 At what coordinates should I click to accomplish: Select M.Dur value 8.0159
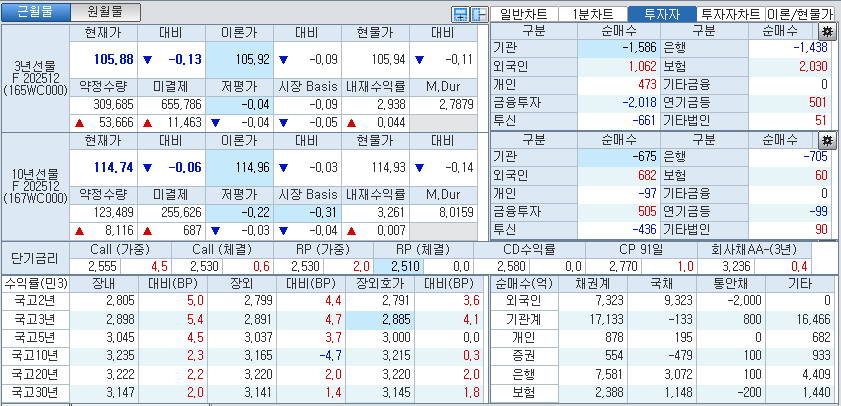(x=443, y=212)
